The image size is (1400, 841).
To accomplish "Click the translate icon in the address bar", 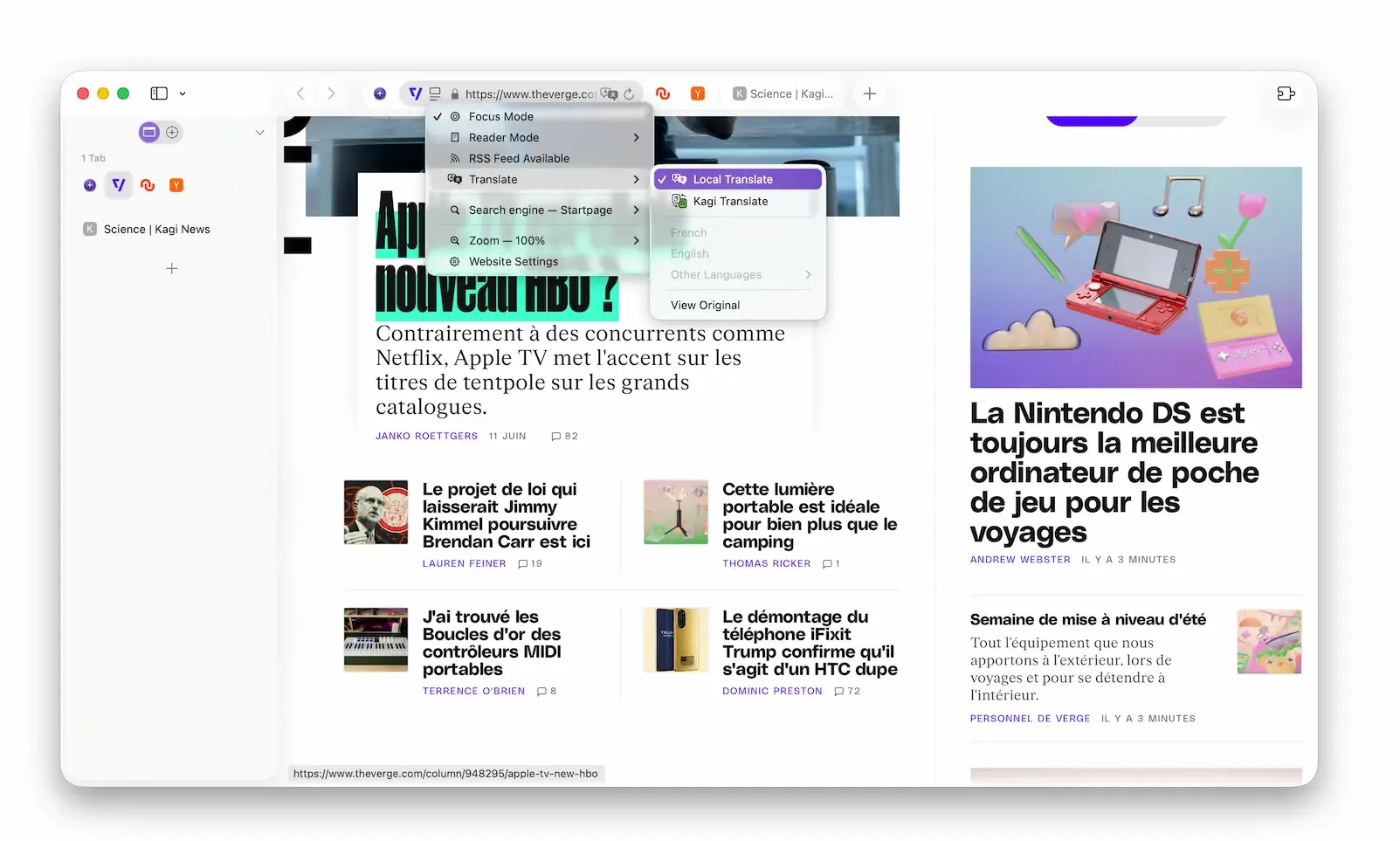I will pyautogui.click(x=609, y=93).
